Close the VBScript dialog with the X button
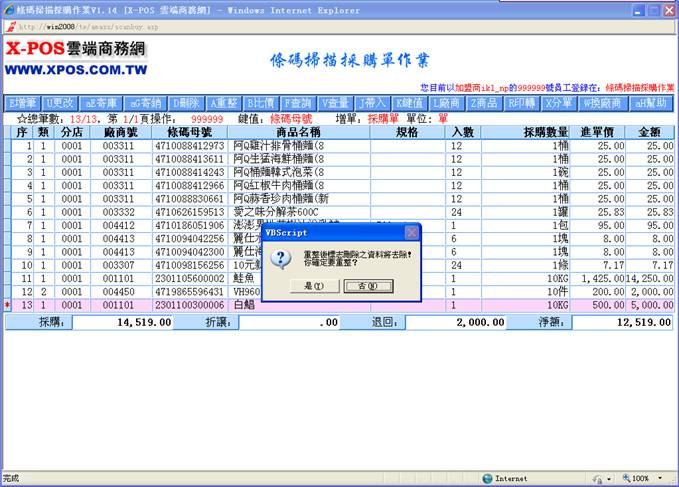The height and width of the screenshot is (487, 679). click(x=409, y=232)
